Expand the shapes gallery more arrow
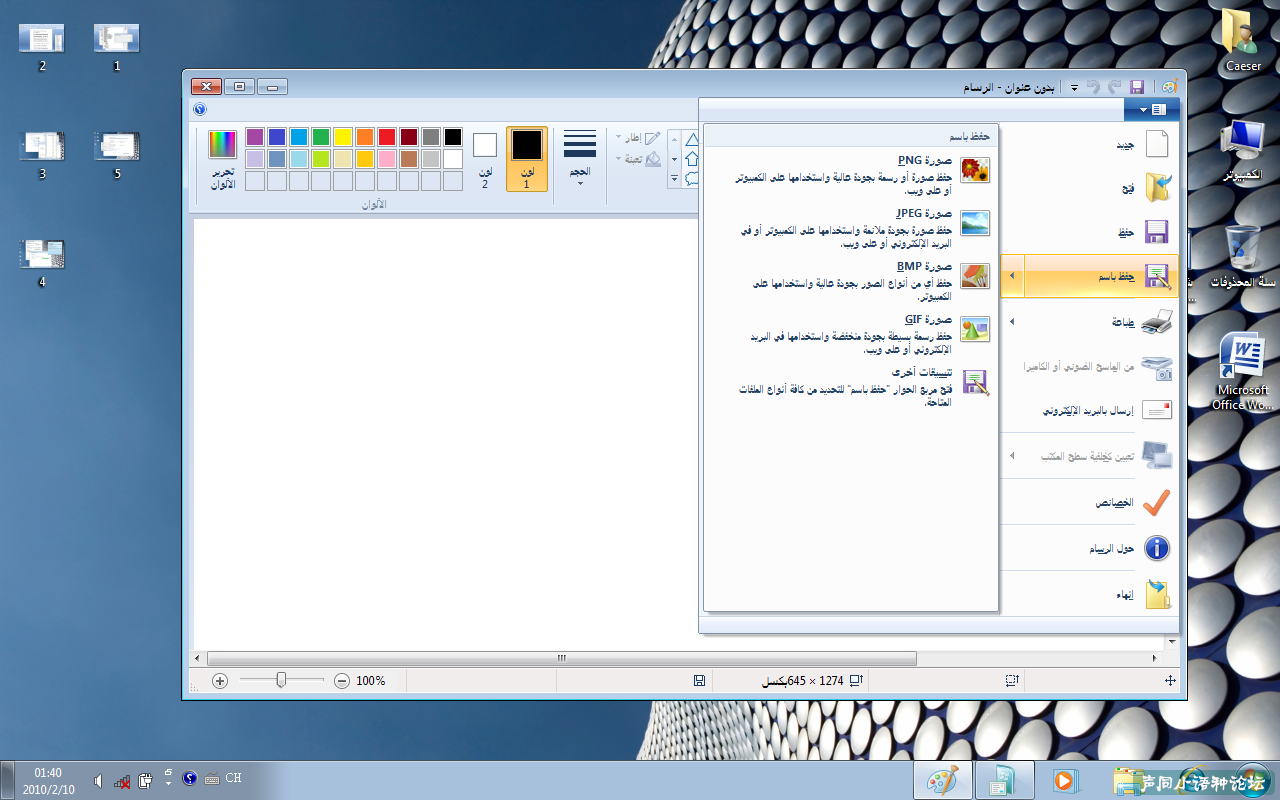The height and width of the screenshot is (800, 1280). [x=675, y=179]
